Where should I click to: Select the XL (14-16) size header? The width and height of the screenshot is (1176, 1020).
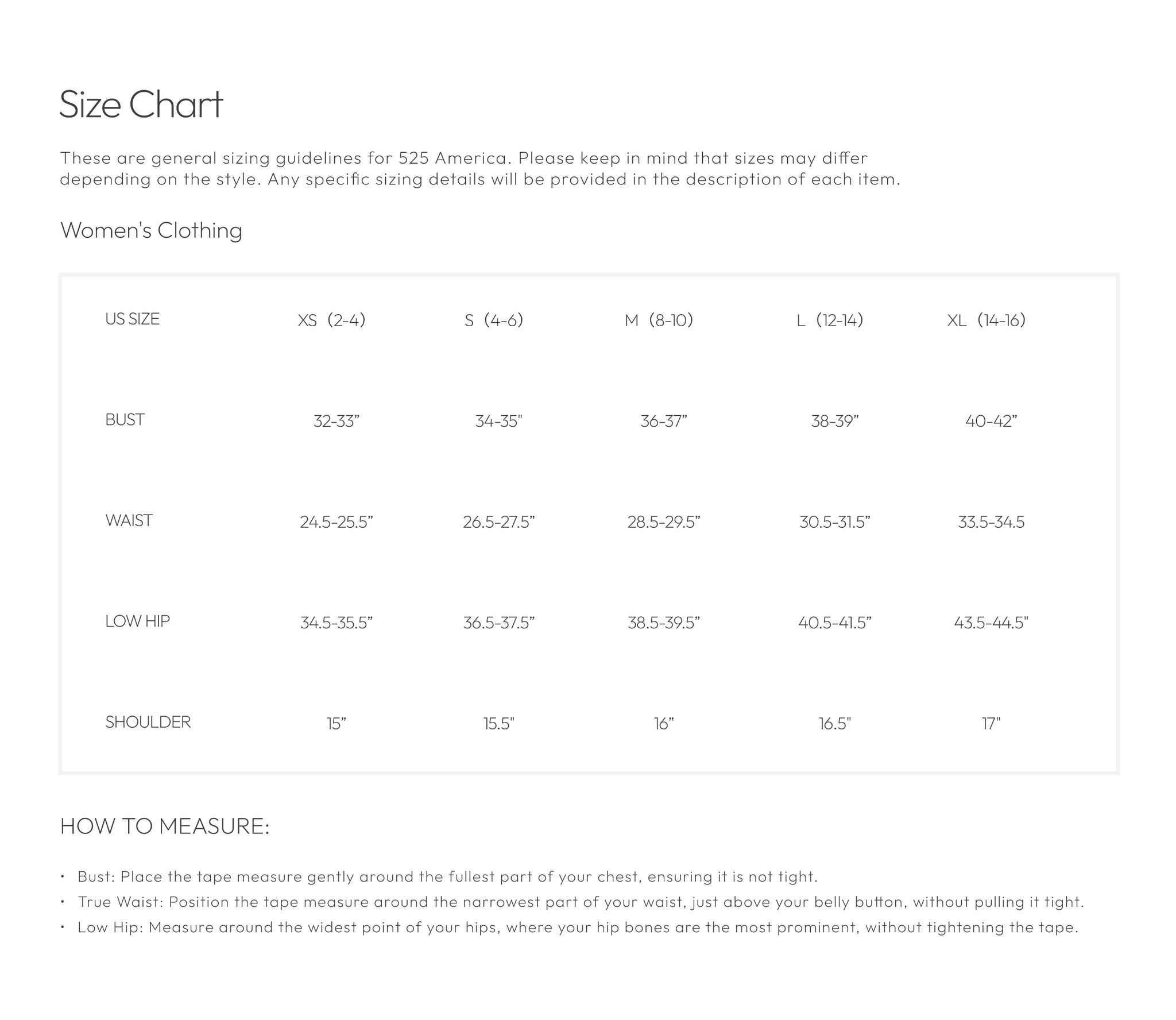986,320
